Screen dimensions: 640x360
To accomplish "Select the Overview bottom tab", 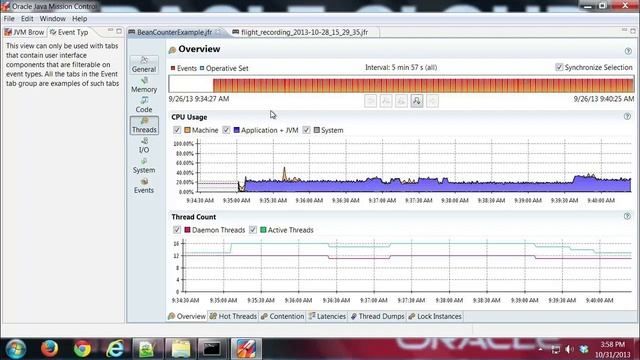I will 187,316.
